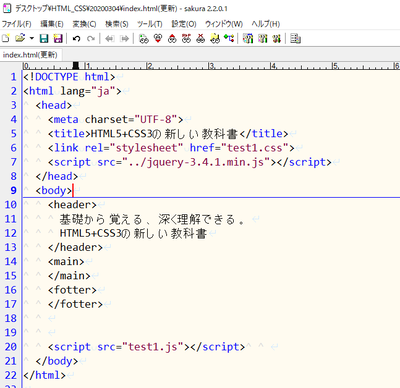Click the Open file folder icon
This screenshot has width=400, height=388.
(x=20, y=38)
